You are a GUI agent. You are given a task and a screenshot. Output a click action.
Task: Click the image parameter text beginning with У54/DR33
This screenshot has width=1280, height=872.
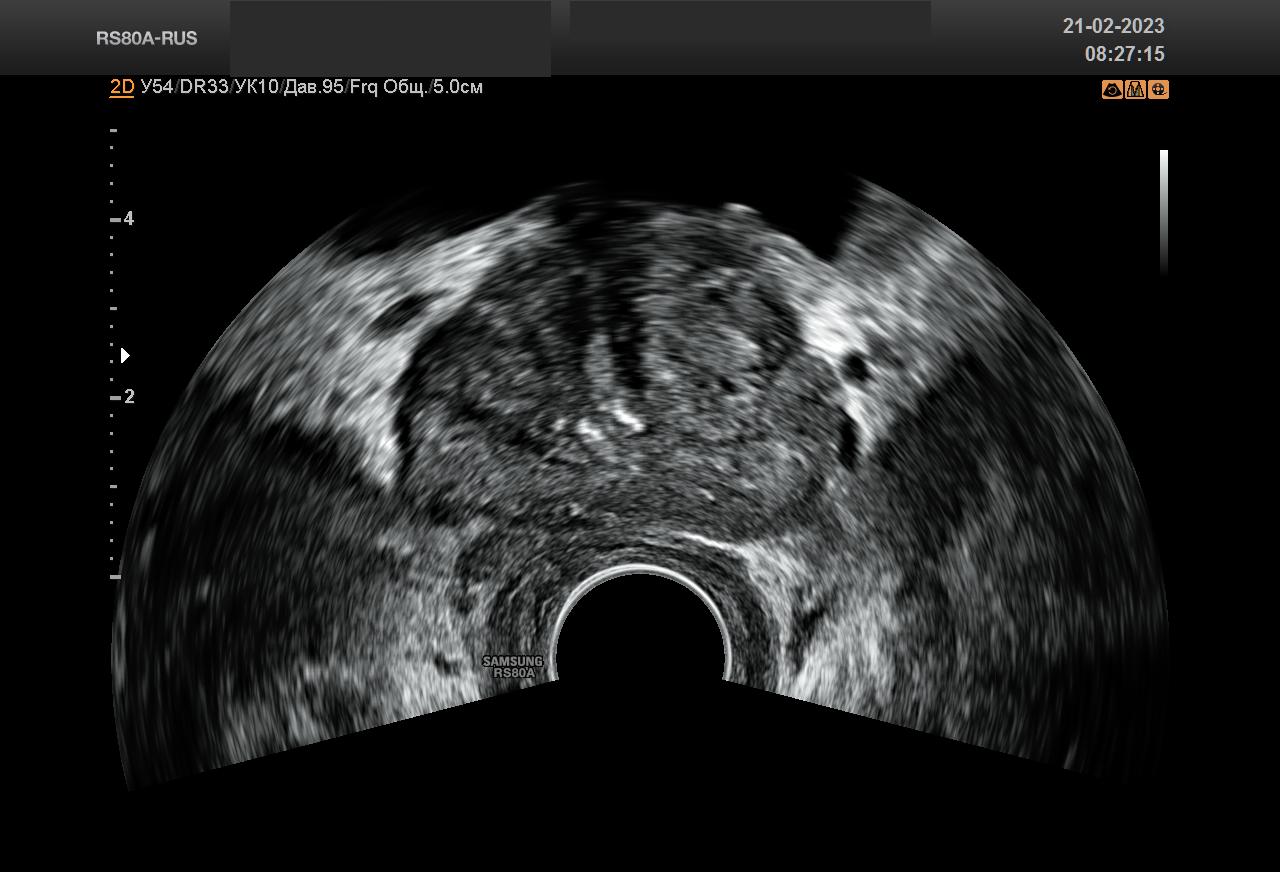pyautogui.click(x=312, y=87)
